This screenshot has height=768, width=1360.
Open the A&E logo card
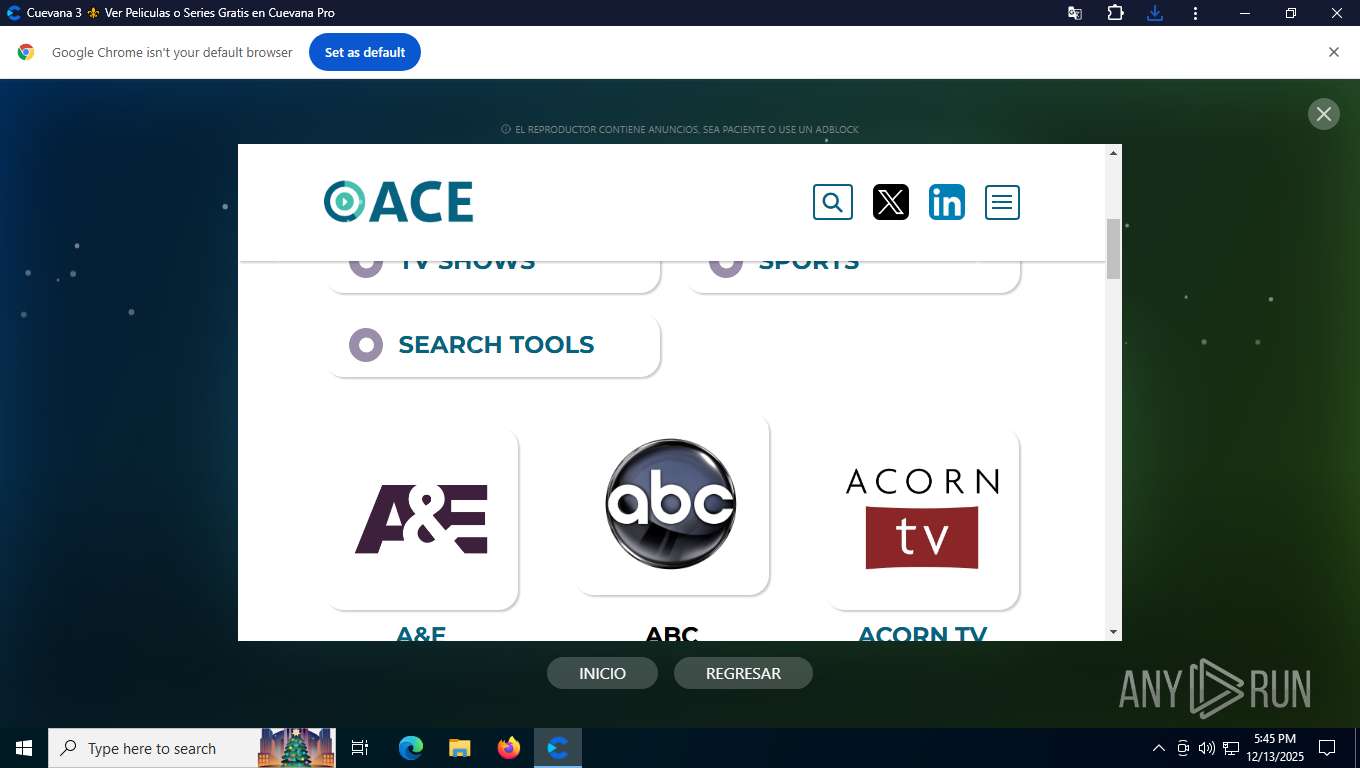point(421,519)
